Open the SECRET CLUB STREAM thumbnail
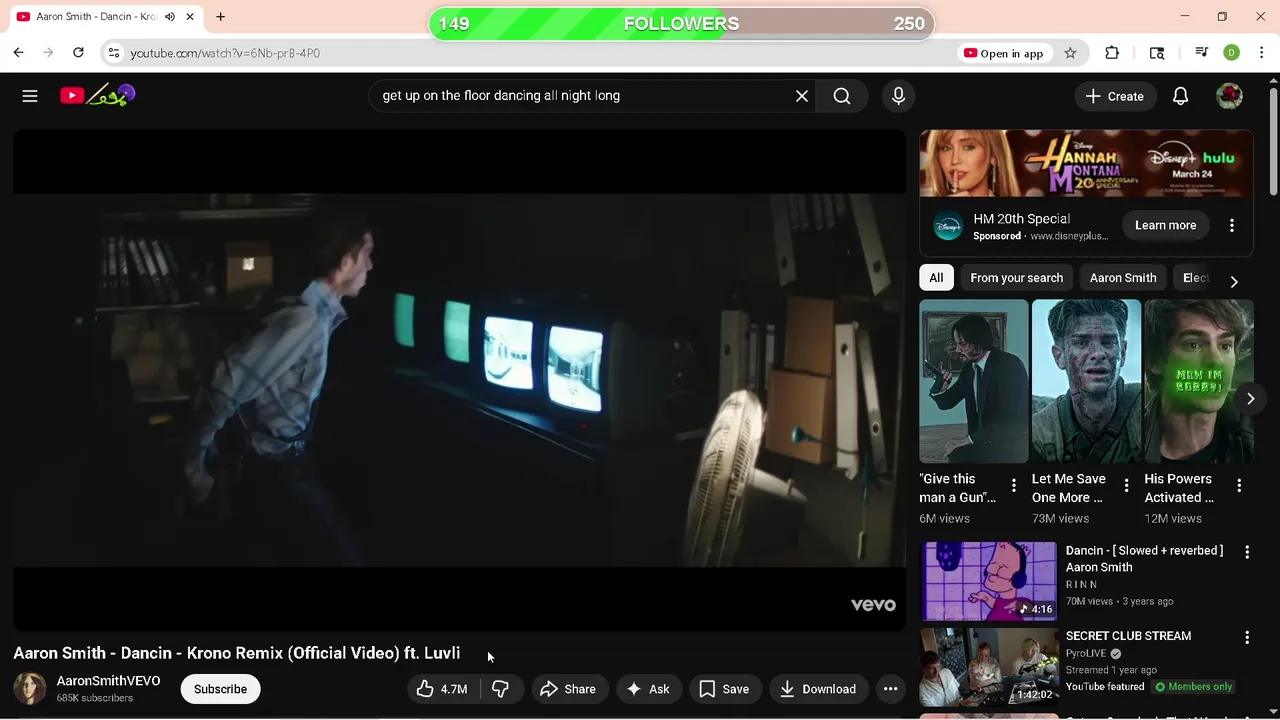1280x720 pixels. (988, 666)
